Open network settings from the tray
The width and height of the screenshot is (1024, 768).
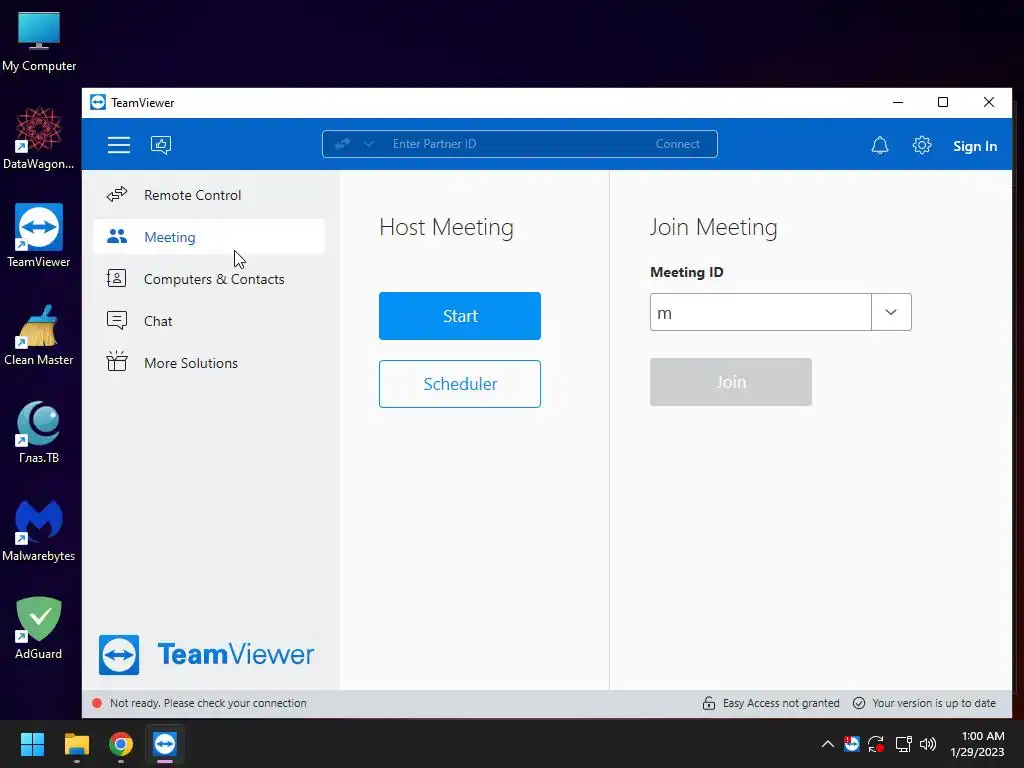pyautogui.click(x=903, y=744)
